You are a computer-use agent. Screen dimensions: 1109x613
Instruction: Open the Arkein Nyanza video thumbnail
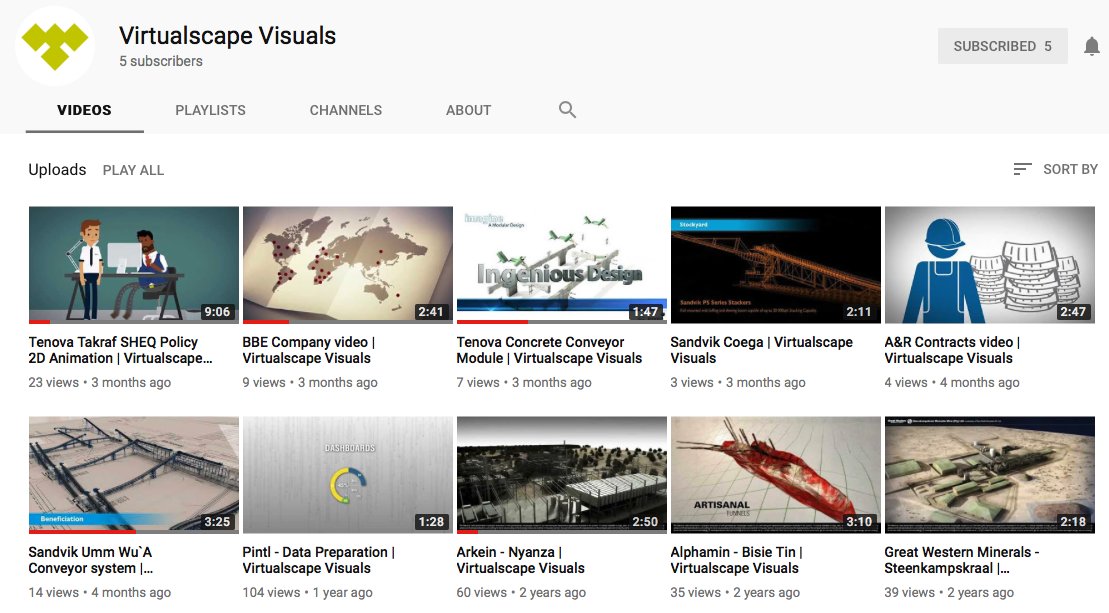pos(562,475)
